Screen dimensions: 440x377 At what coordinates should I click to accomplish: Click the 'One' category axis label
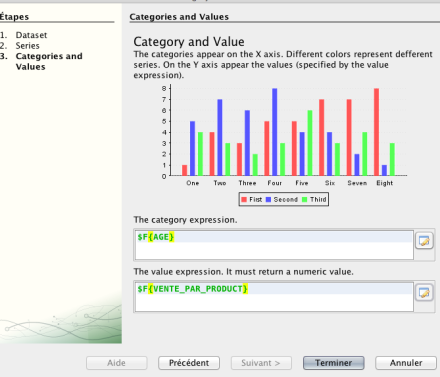[x=193, y=183]
